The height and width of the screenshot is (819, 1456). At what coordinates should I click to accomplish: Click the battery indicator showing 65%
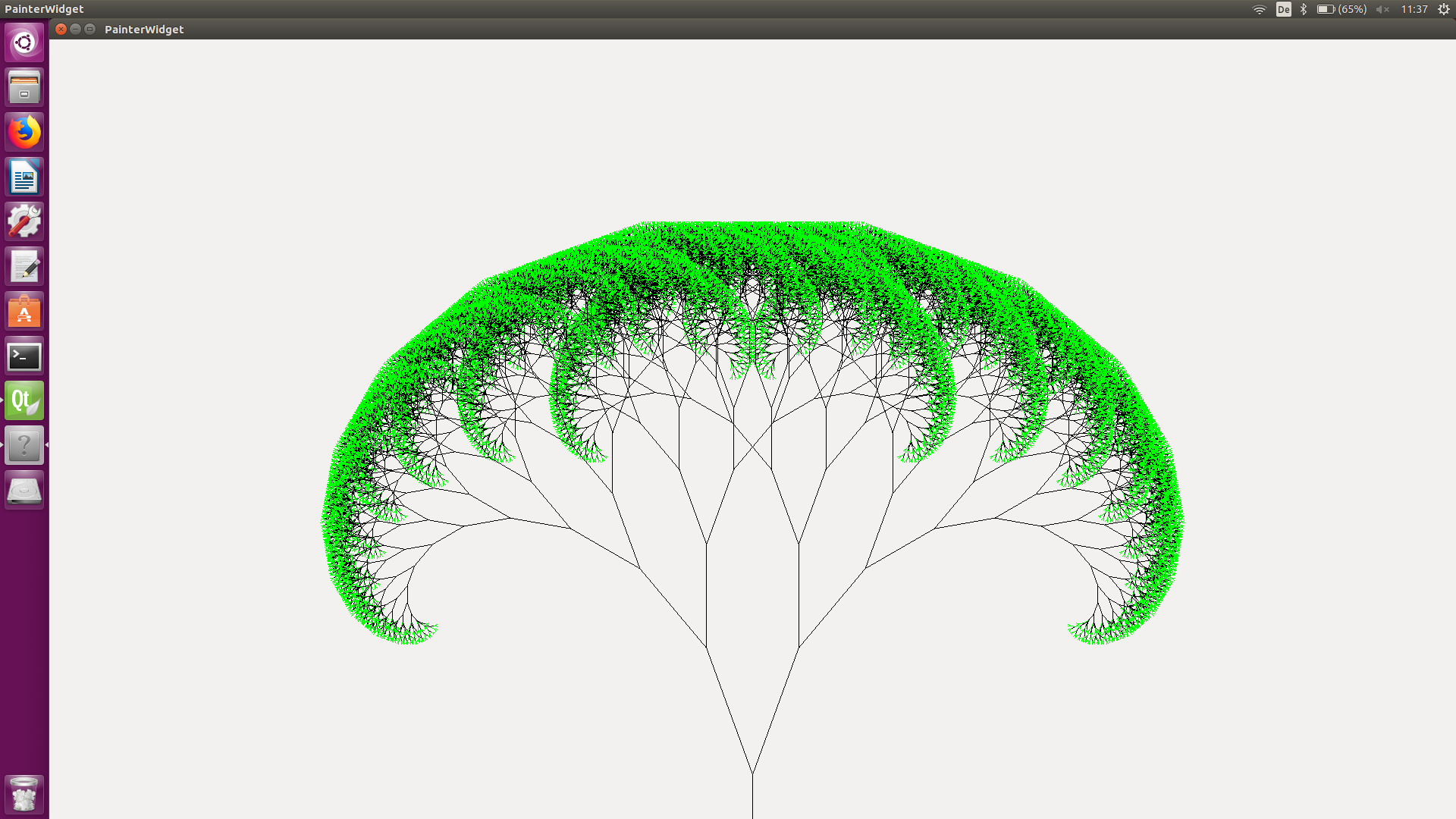coord(1341,9)
